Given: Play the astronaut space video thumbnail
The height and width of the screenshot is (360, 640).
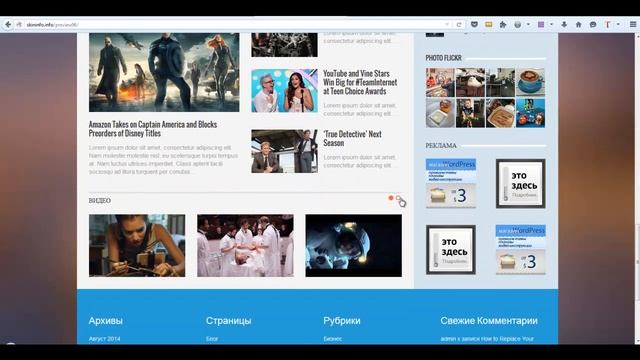Looking at the screenshot, I should tap(353, 246).
